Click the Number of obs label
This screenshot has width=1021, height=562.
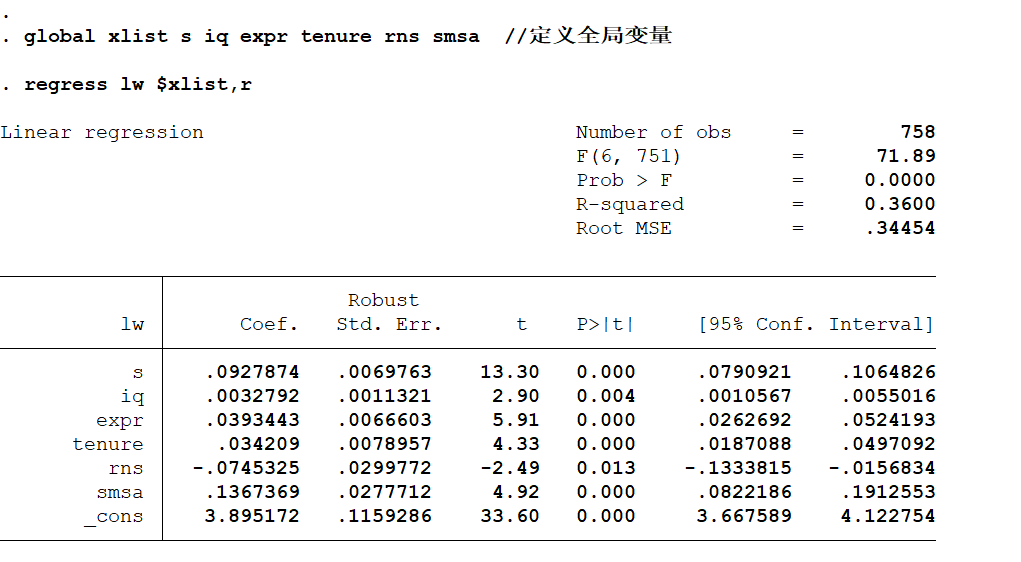pyautogui.click(x=653, y=132)
